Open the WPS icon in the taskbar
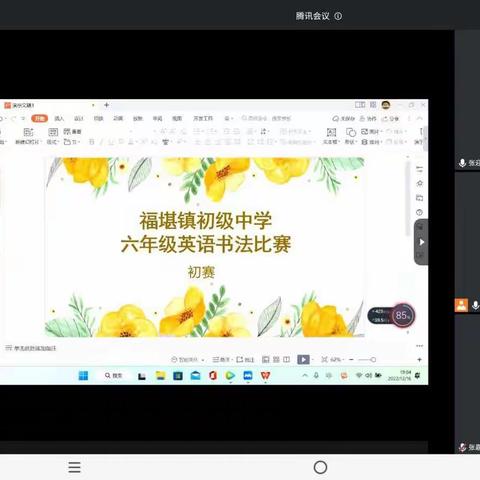The width and height of the screenshot is (480, 480). [265, 376]
